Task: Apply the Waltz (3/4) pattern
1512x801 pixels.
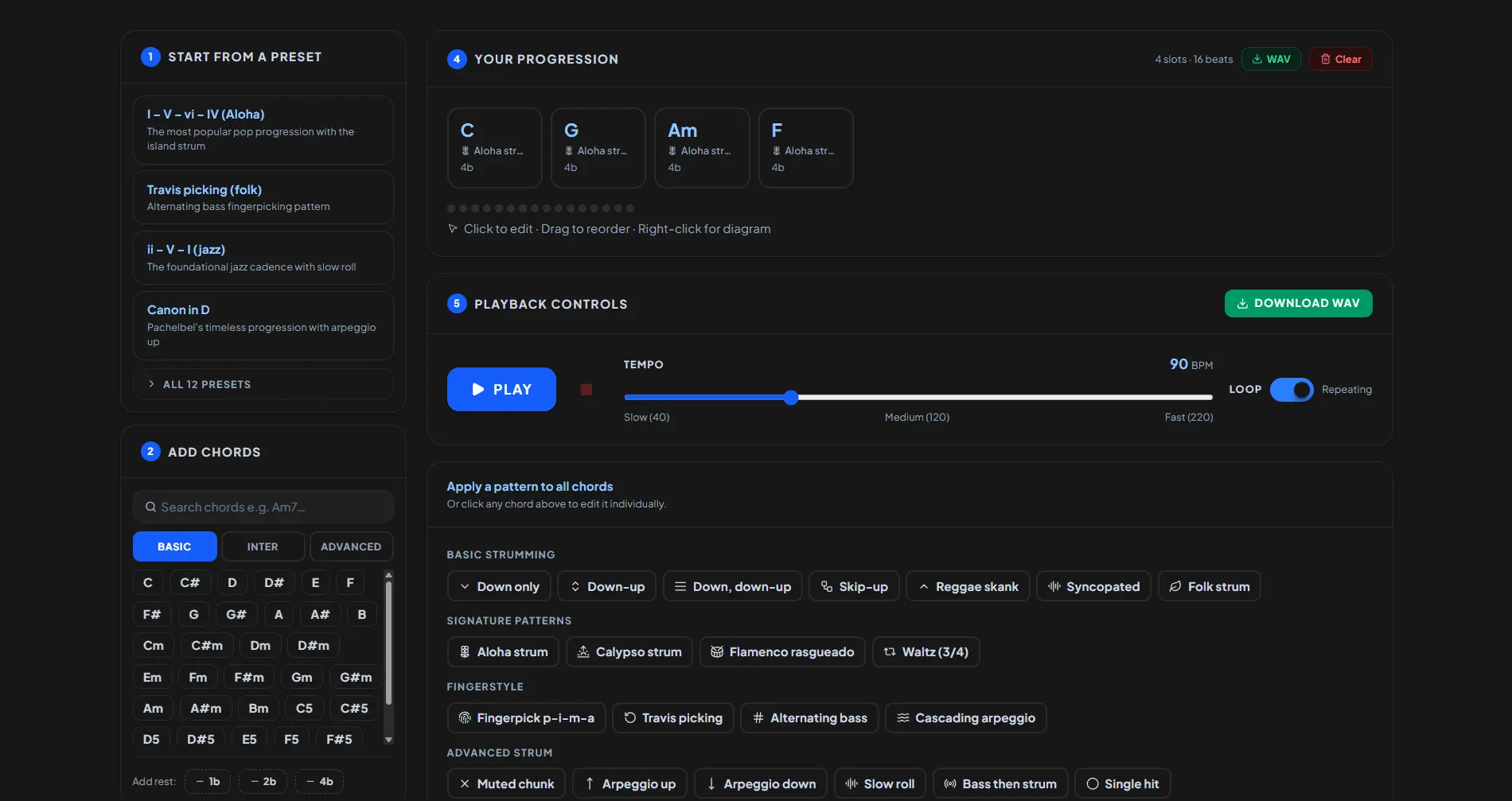Action: [x=926, y=652]
